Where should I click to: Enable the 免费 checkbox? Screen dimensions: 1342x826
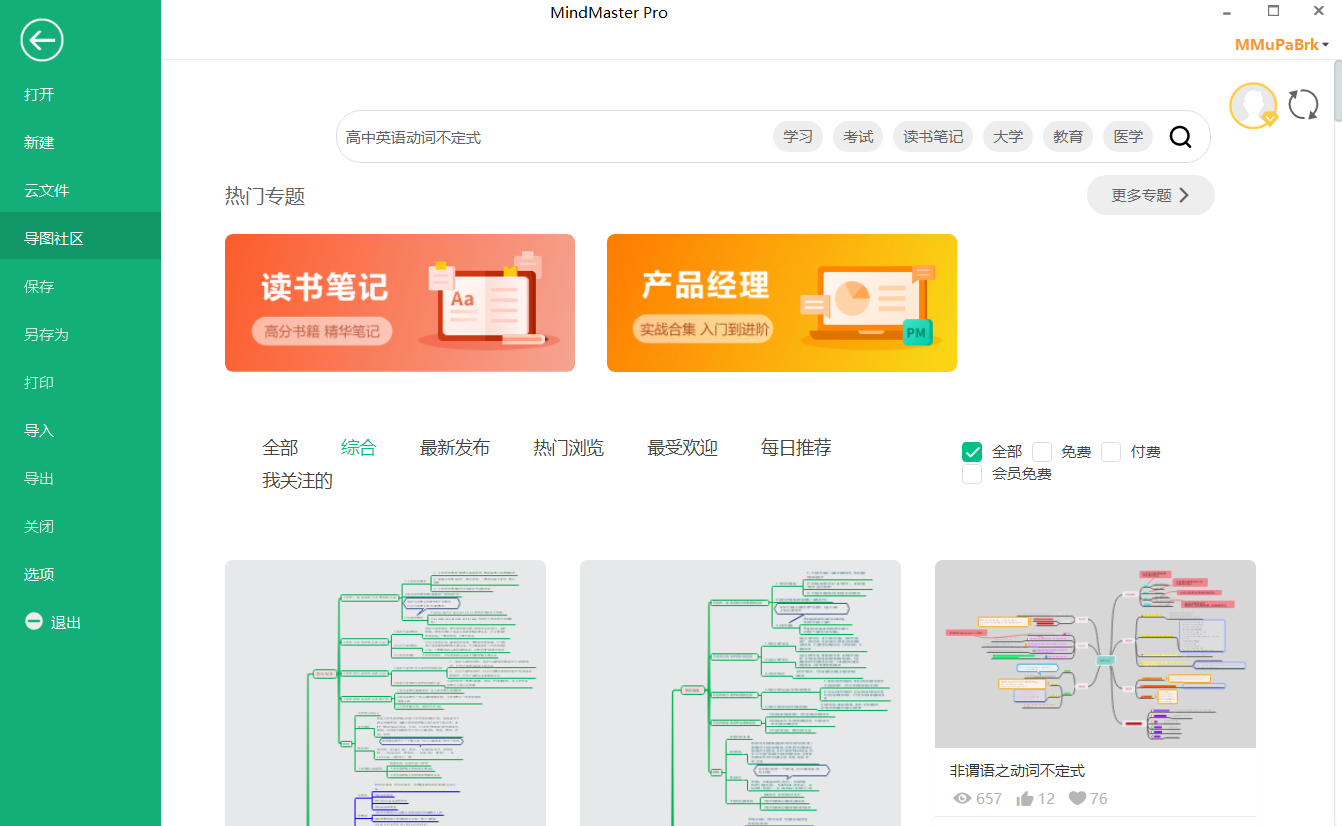click(1042, 452)
